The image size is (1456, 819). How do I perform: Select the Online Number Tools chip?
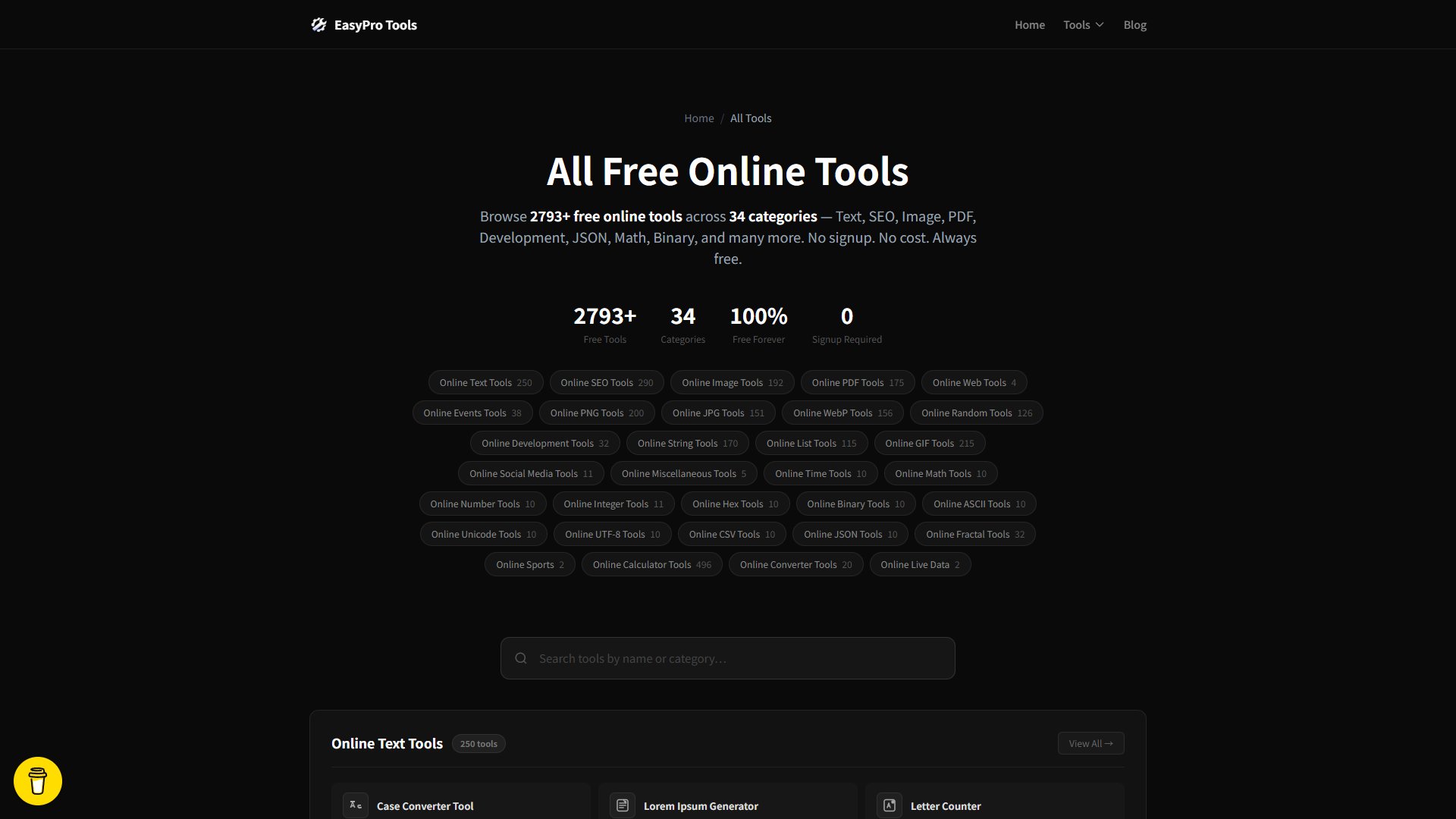pyautogui.click(x=482, y=504)
